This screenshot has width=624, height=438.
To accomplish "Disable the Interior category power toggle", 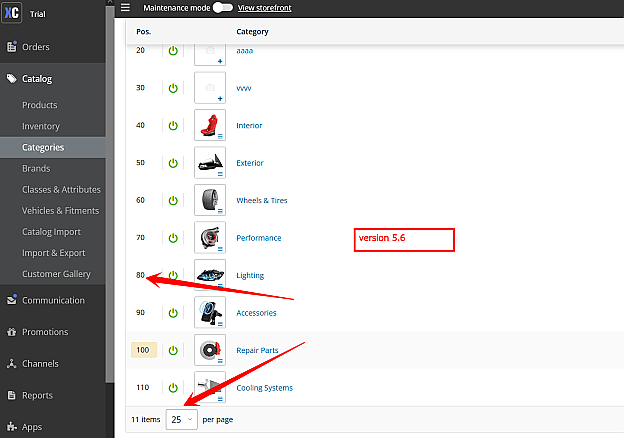I will 173,125.
